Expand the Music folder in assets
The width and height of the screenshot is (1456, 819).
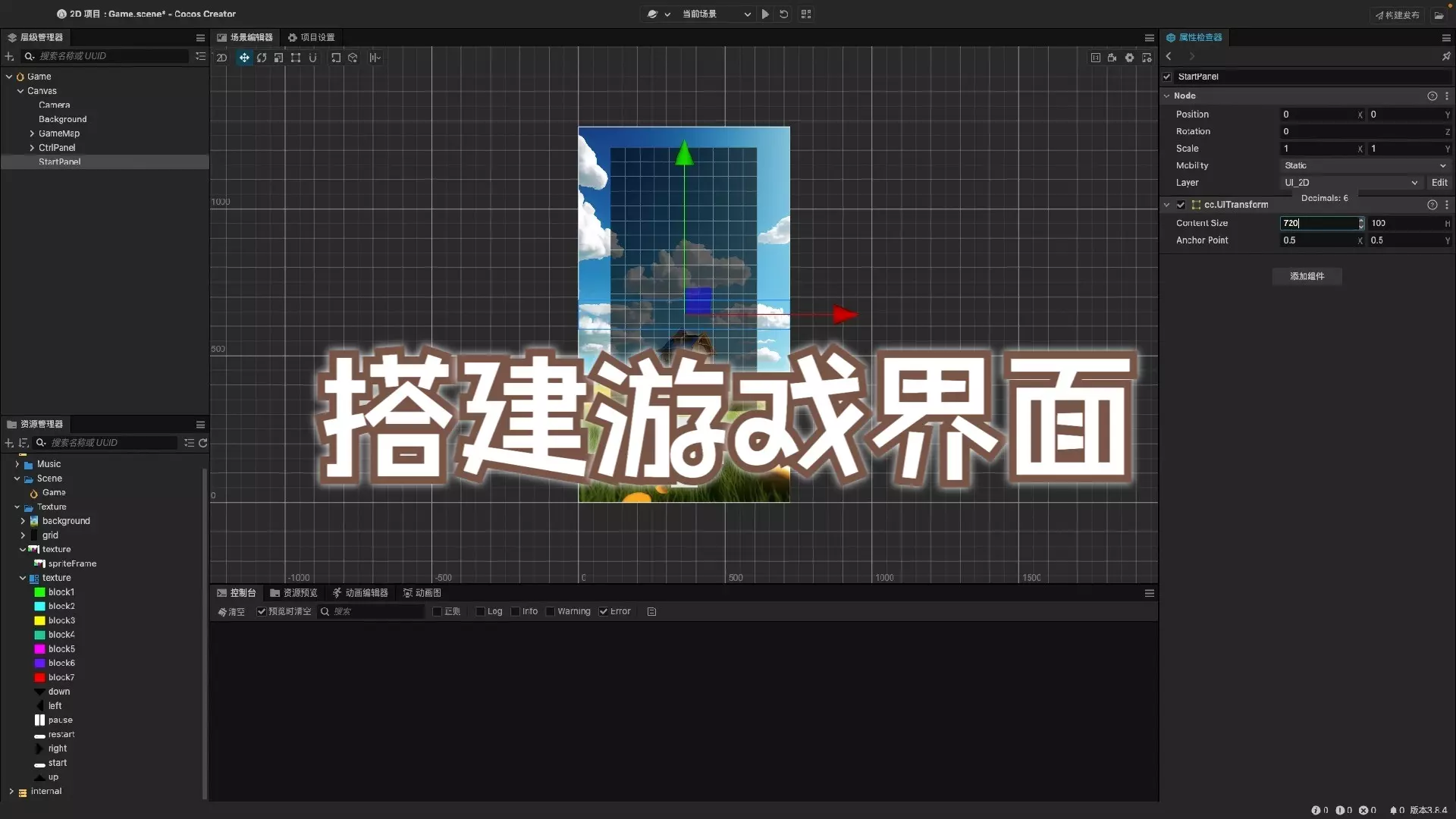point(17,464)
